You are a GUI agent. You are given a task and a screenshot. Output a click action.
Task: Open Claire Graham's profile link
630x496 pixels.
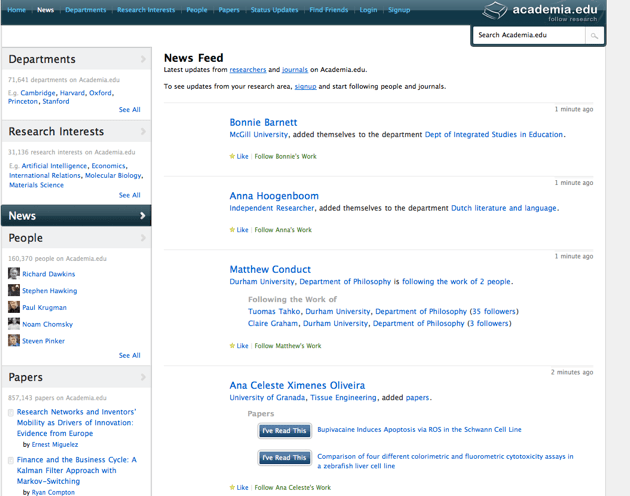tap(273, 324)
